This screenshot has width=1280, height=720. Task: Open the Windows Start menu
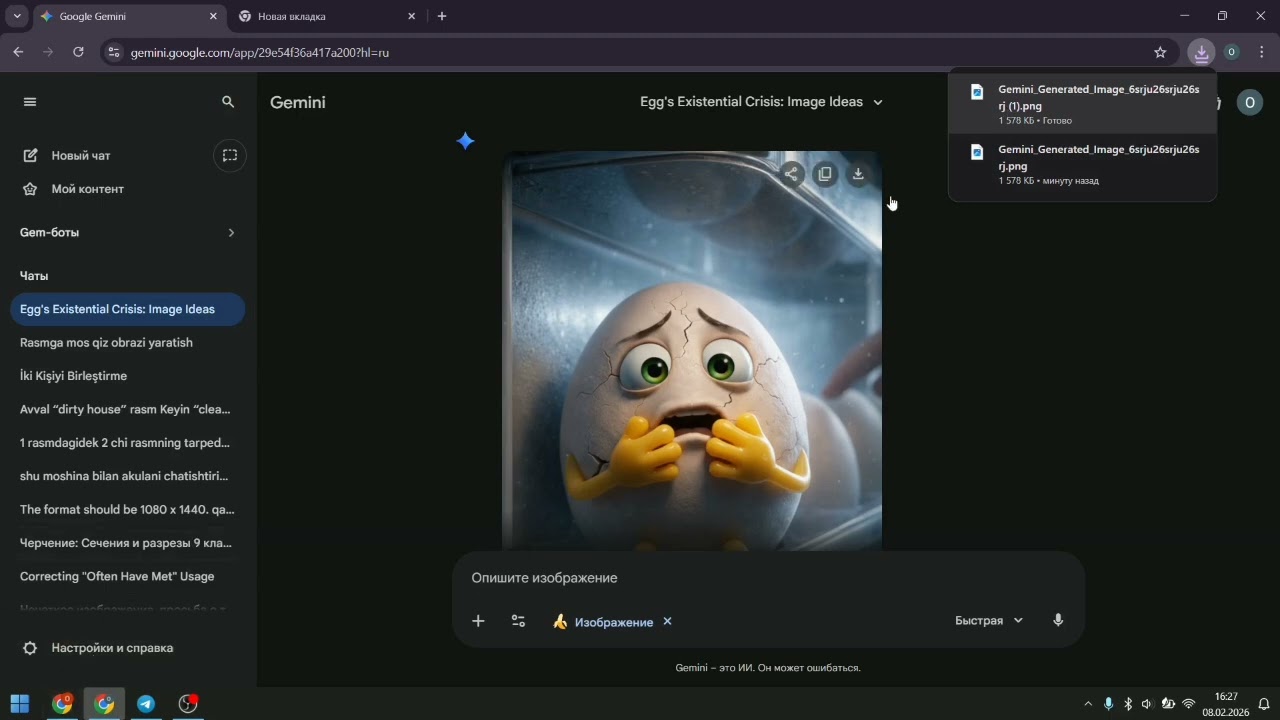point(20,704)
